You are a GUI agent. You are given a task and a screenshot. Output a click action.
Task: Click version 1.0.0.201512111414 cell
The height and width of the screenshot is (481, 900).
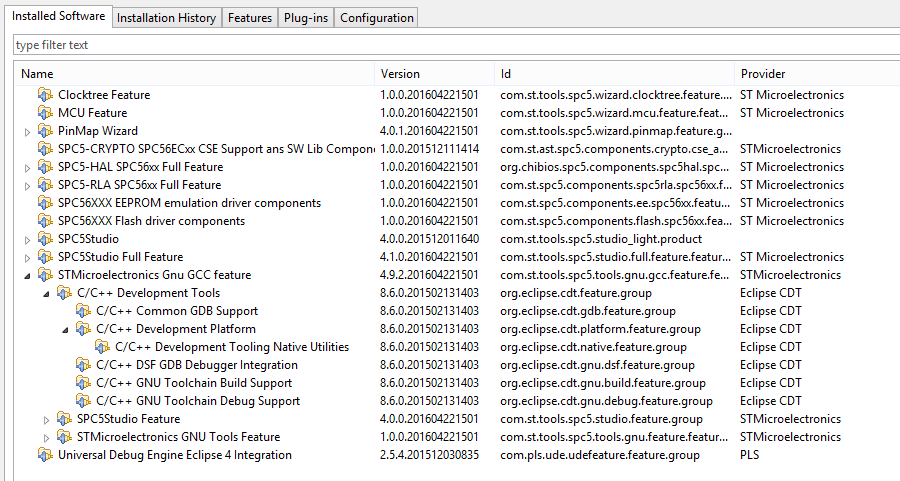[x=429, y=149]
